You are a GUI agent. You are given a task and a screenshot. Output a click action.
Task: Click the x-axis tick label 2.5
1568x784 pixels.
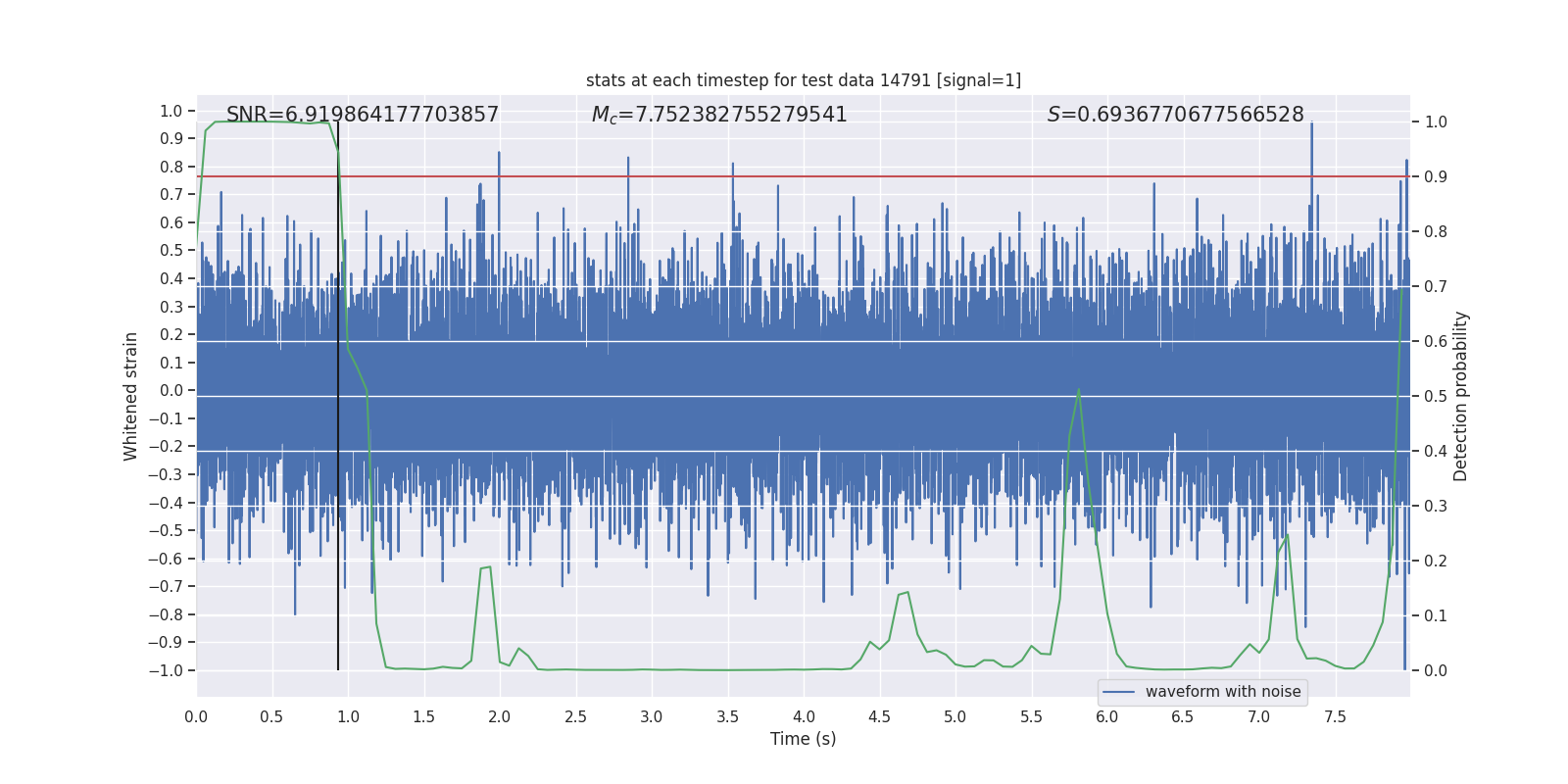(x=575, y=717)
